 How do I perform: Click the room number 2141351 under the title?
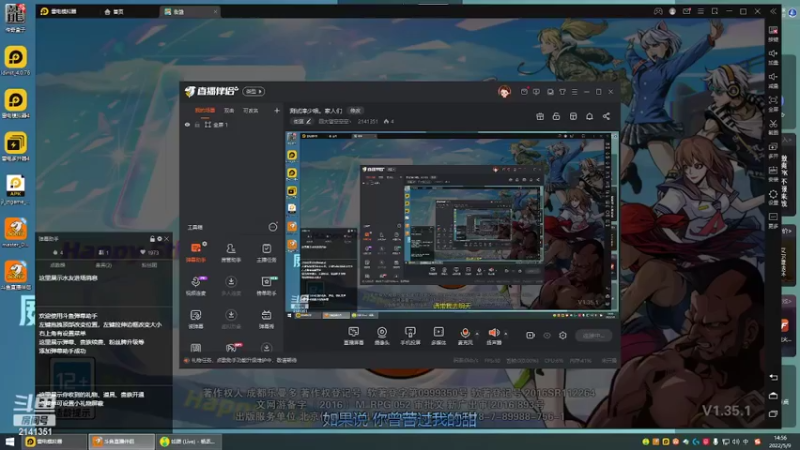pyautogui.click(x=367, y=121)
